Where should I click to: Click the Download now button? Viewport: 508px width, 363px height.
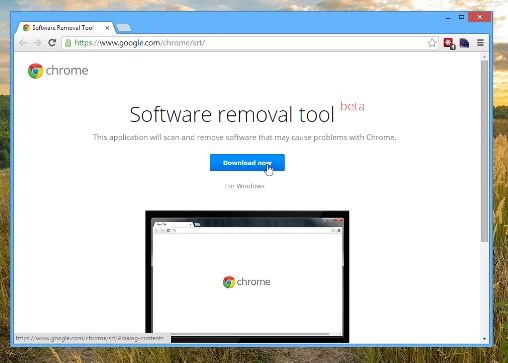247,163
